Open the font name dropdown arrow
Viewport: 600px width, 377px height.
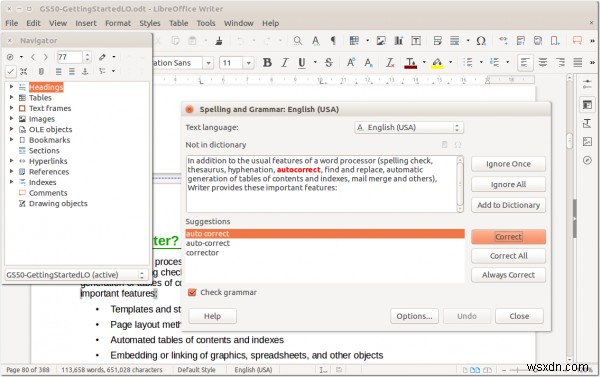pos(209,63)
